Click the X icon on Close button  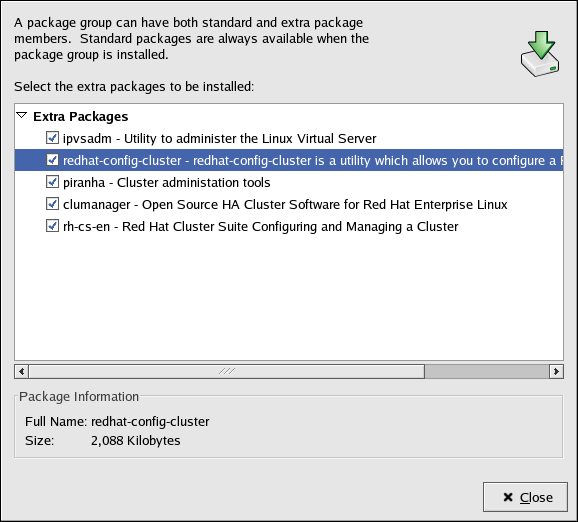pos(508,497)
